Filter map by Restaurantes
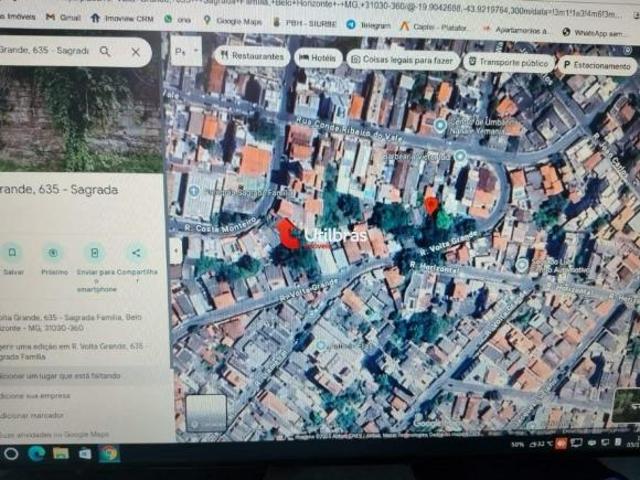The image size is (640, 480). tap(250, 57)
